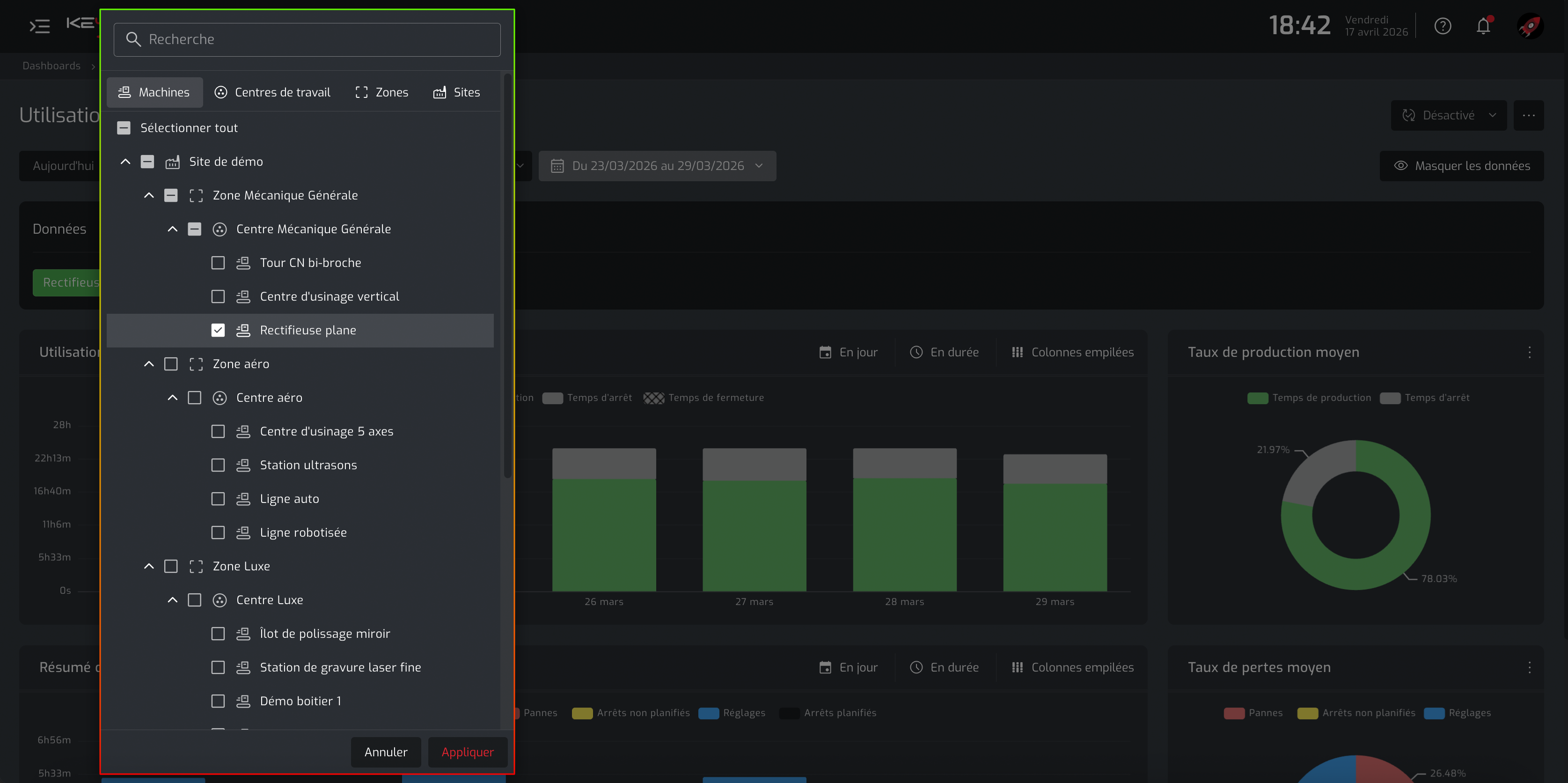Open the date range dropdown Du 23/03/2026

coord(657,166)
